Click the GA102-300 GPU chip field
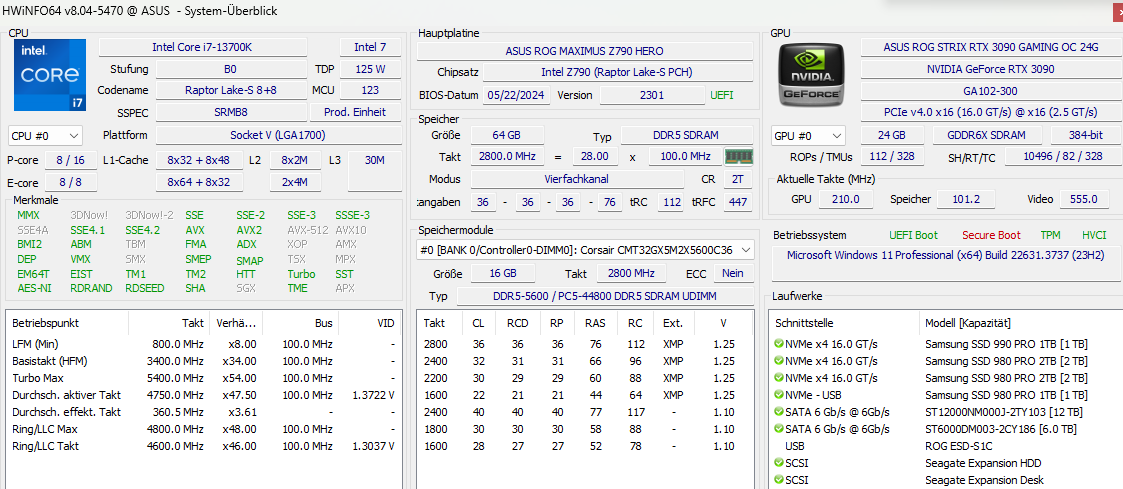1123x489 pixels. pyautogui.click(x=991, y=91)
